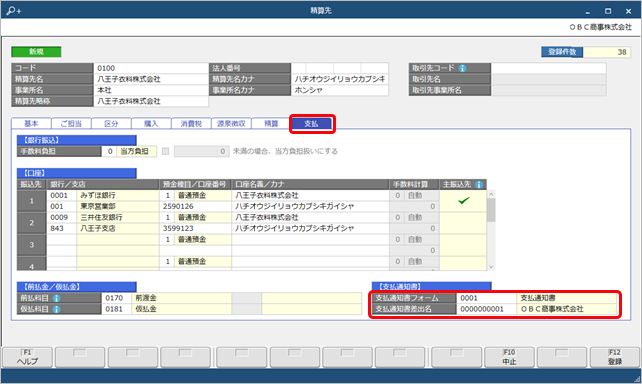Image resolution: width=642 pixels, height=384 pixels.
Task: Click 精算先名 field 八王子衣料株式会社
Action: (x=151, y=79)
